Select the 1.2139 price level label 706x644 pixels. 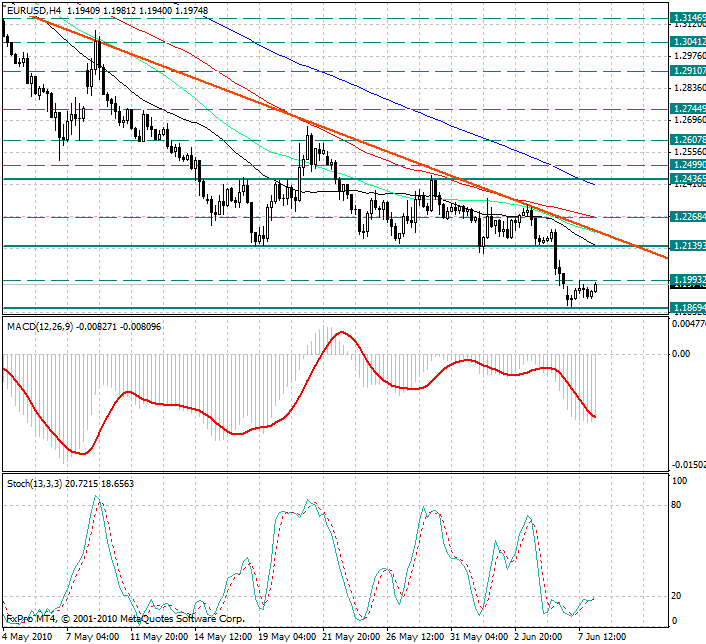[688, 246]
